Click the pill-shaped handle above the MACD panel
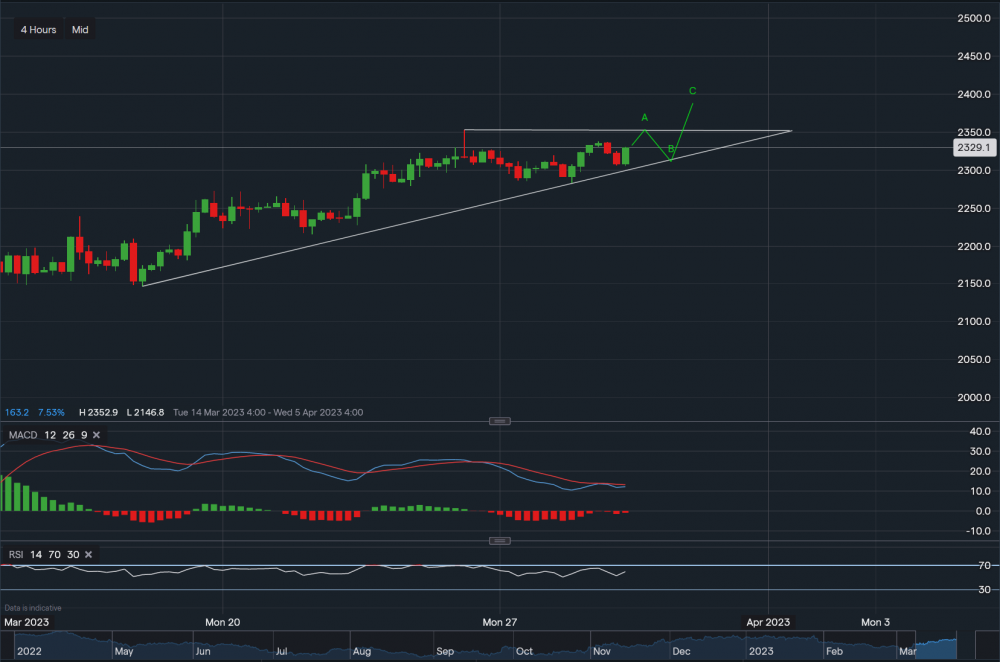Viewport: 1000px width, 662px height. tap(499, 421)
